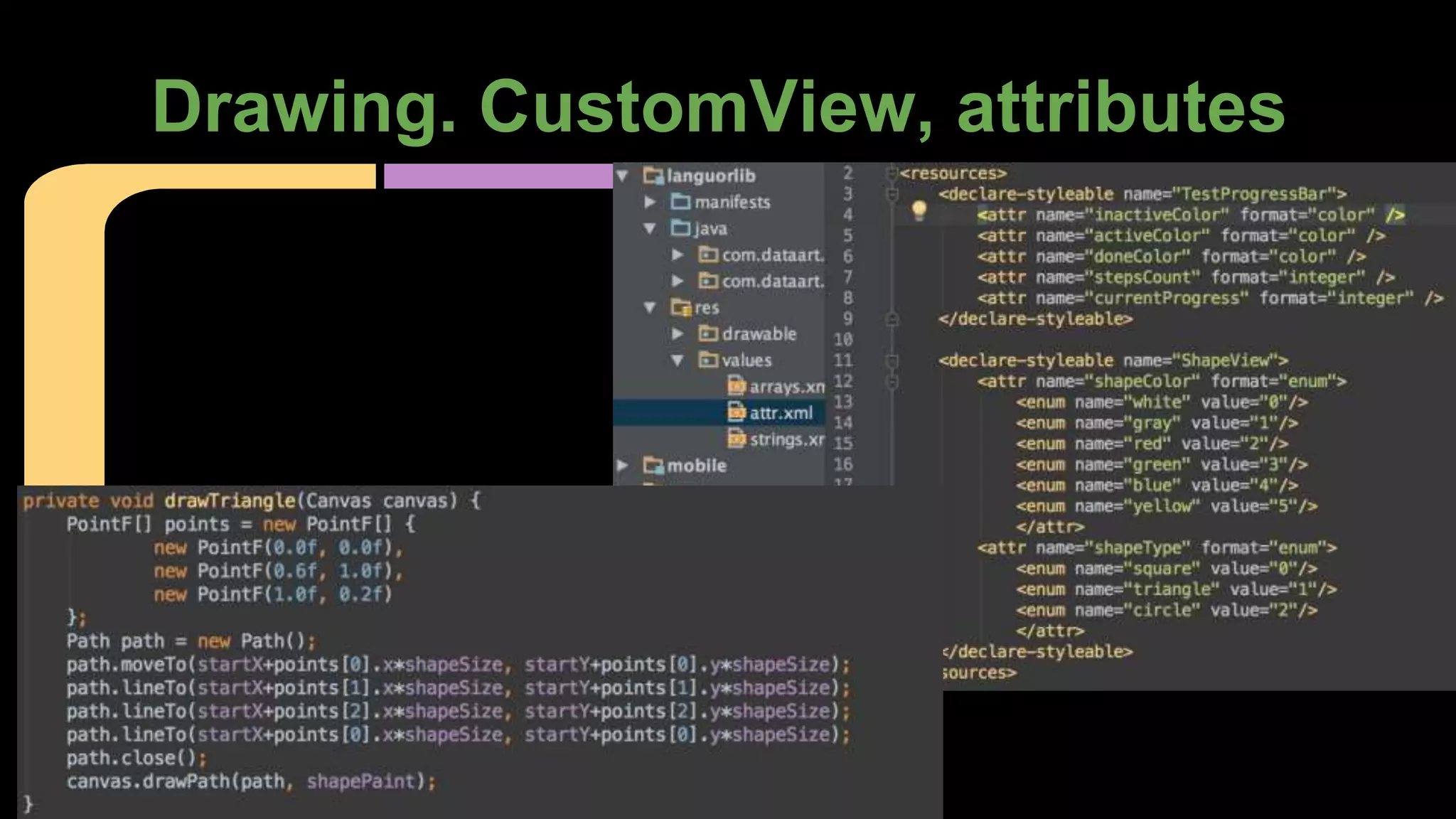The image size is (1456, 819).
Task: Click the slide title Drawing. CustomView, attributes
Action: point(719,107)
